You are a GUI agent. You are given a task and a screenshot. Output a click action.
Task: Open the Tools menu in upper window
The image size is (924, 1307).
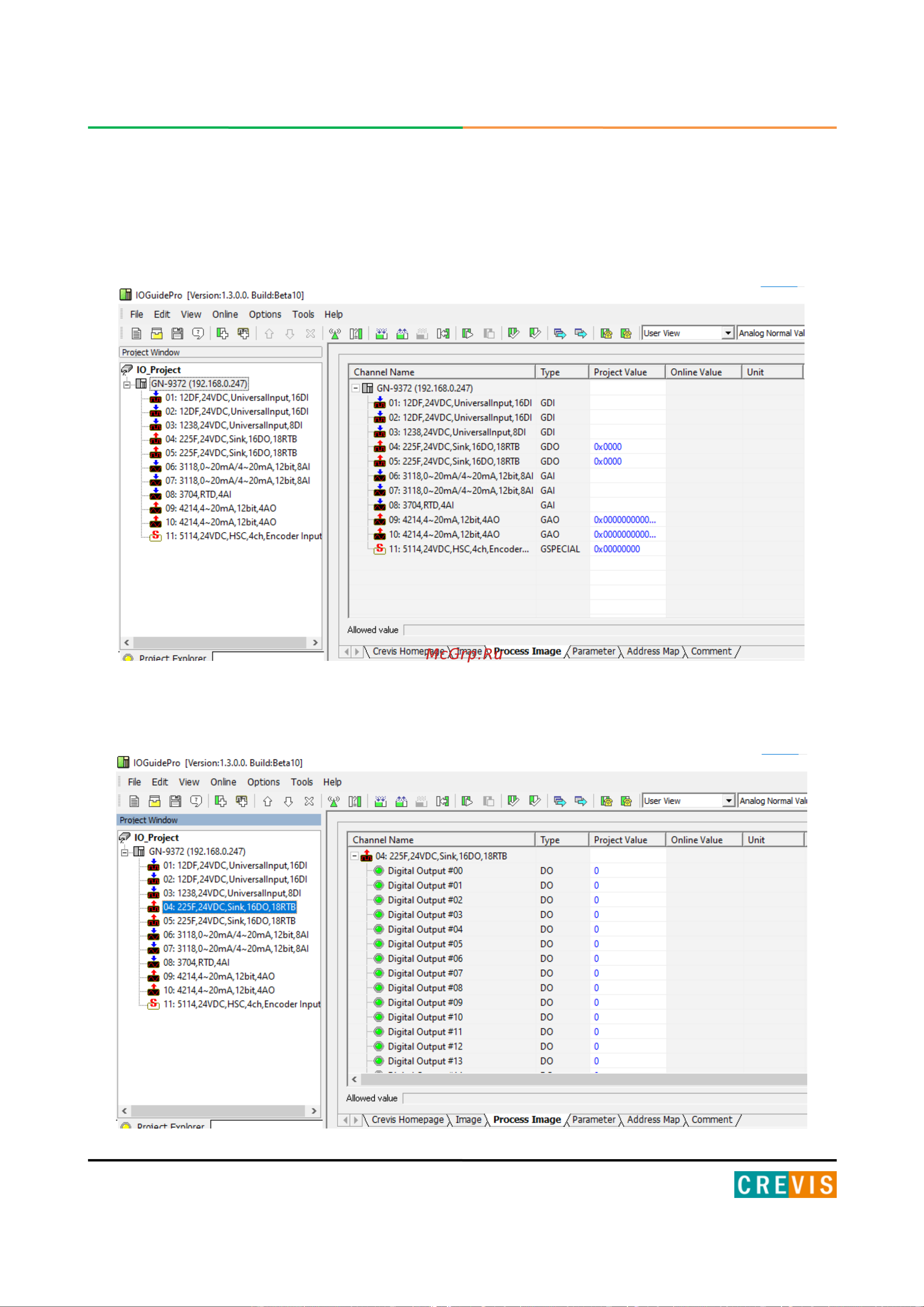click(303, 314)
